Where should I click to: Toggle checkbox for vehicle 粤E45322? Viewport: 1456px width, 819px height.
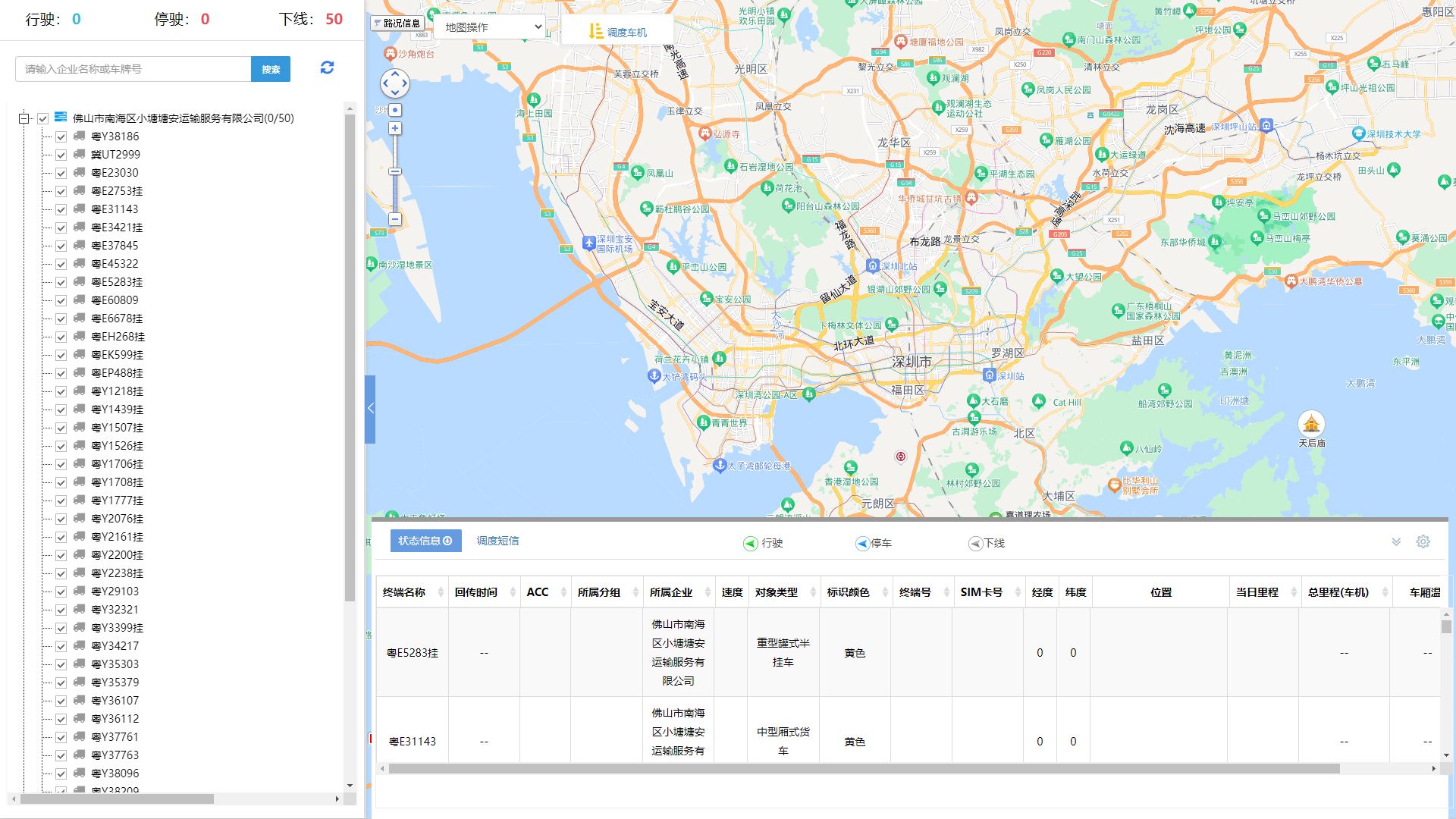61,264
